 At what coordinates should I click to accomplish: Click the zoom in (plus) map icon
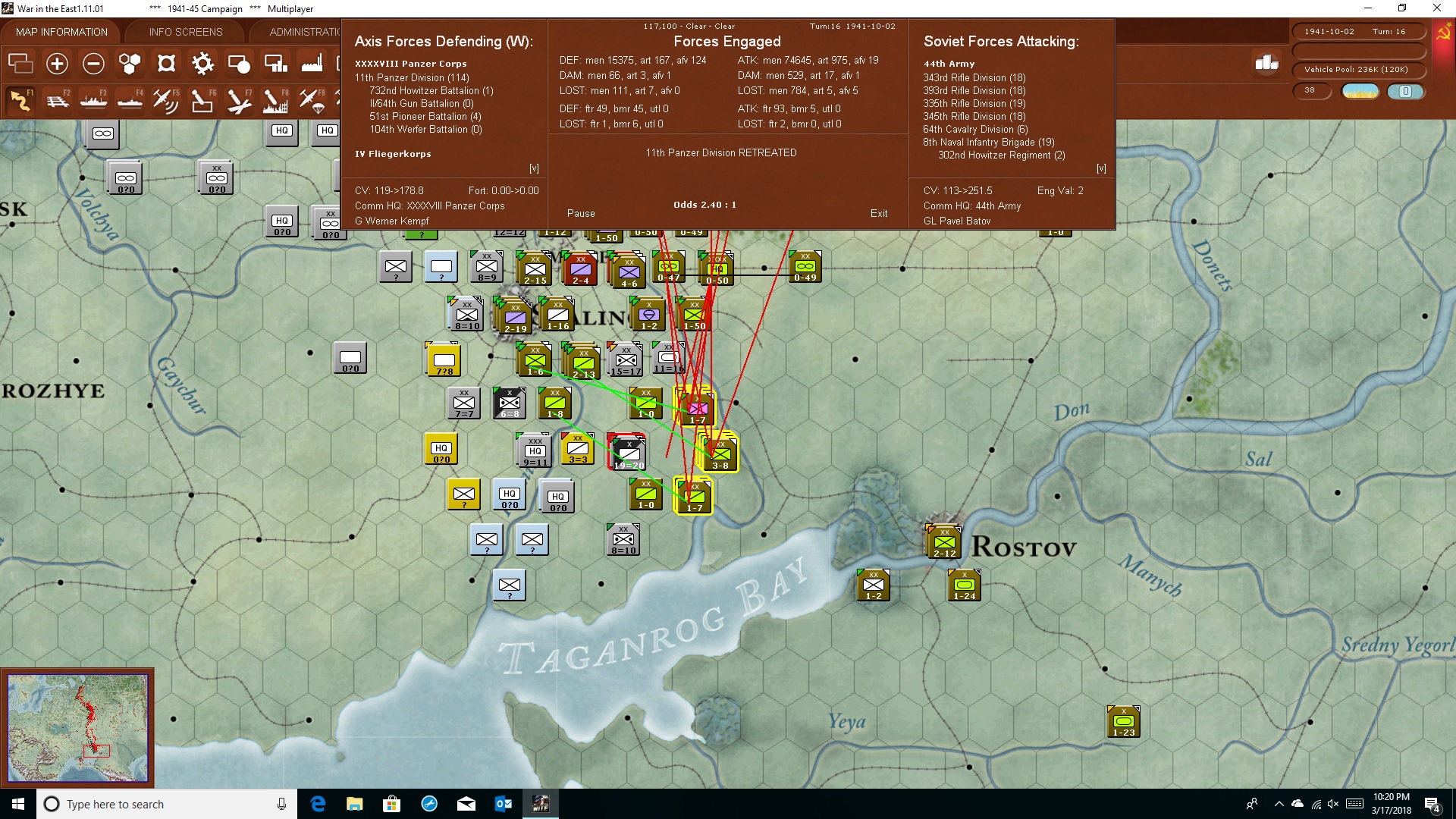(57, 64)
